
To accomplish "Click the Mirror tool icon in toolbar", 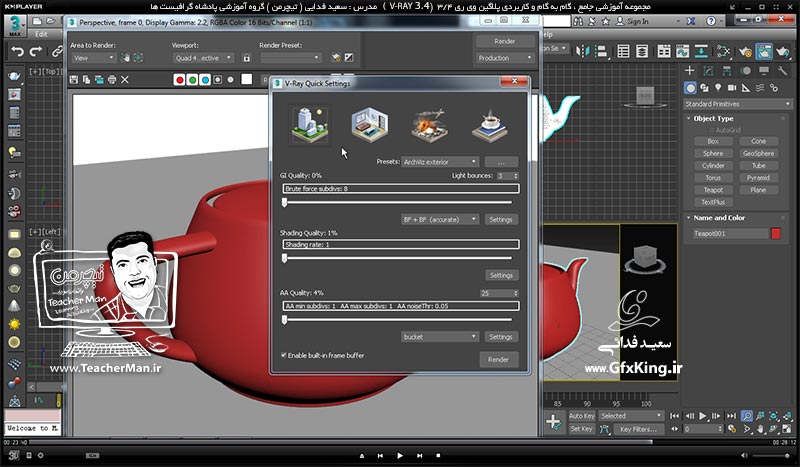I will coord(582,51).
